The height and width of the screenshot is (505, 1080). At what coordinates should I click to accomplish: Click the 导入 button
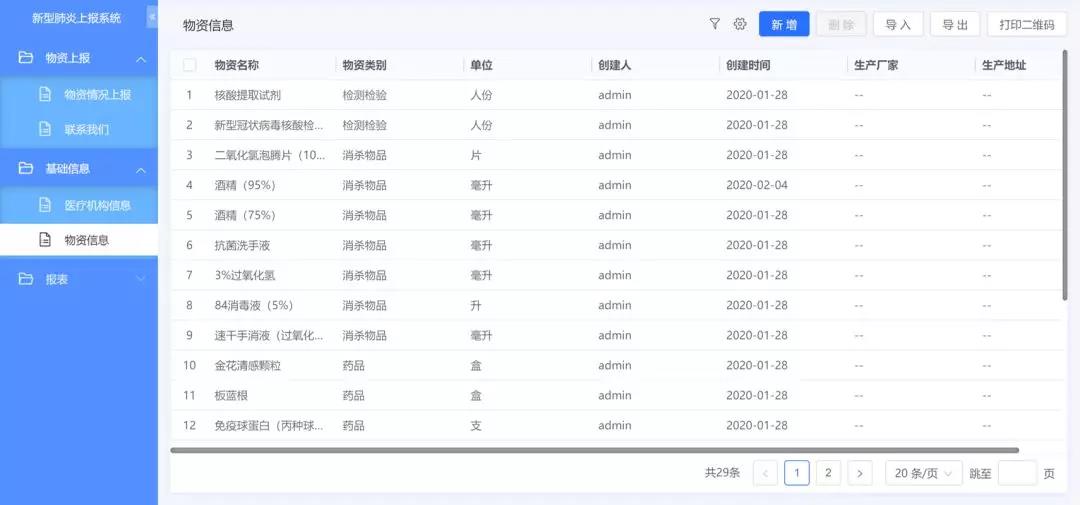(x=898, y=24)
